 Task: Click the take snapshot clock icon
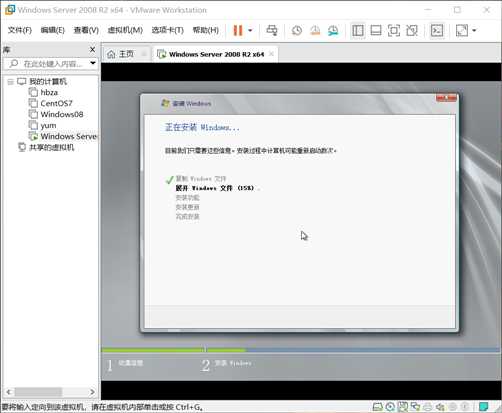(297, 30)
